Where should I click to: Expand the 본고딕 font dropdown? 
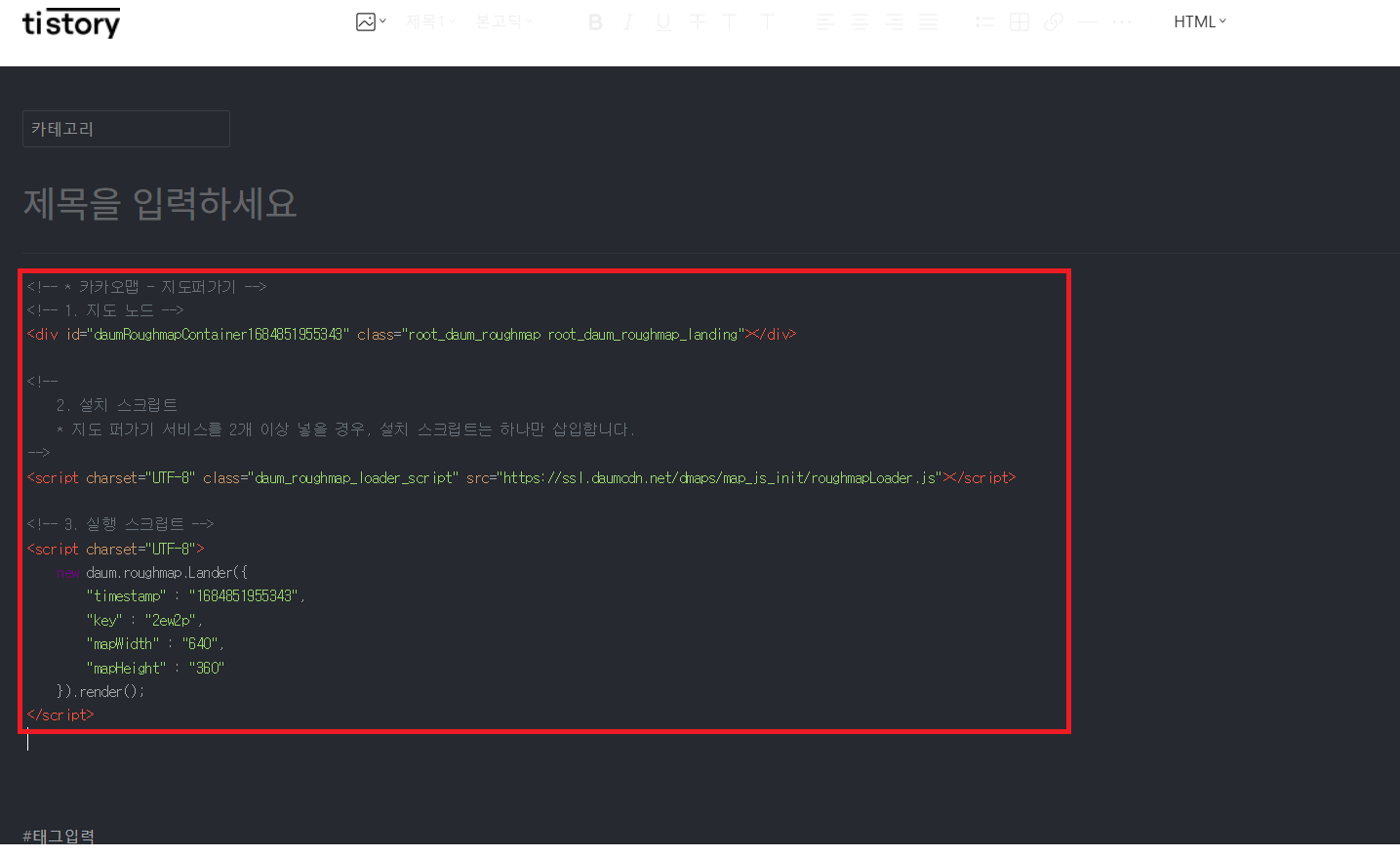(503, 21)
